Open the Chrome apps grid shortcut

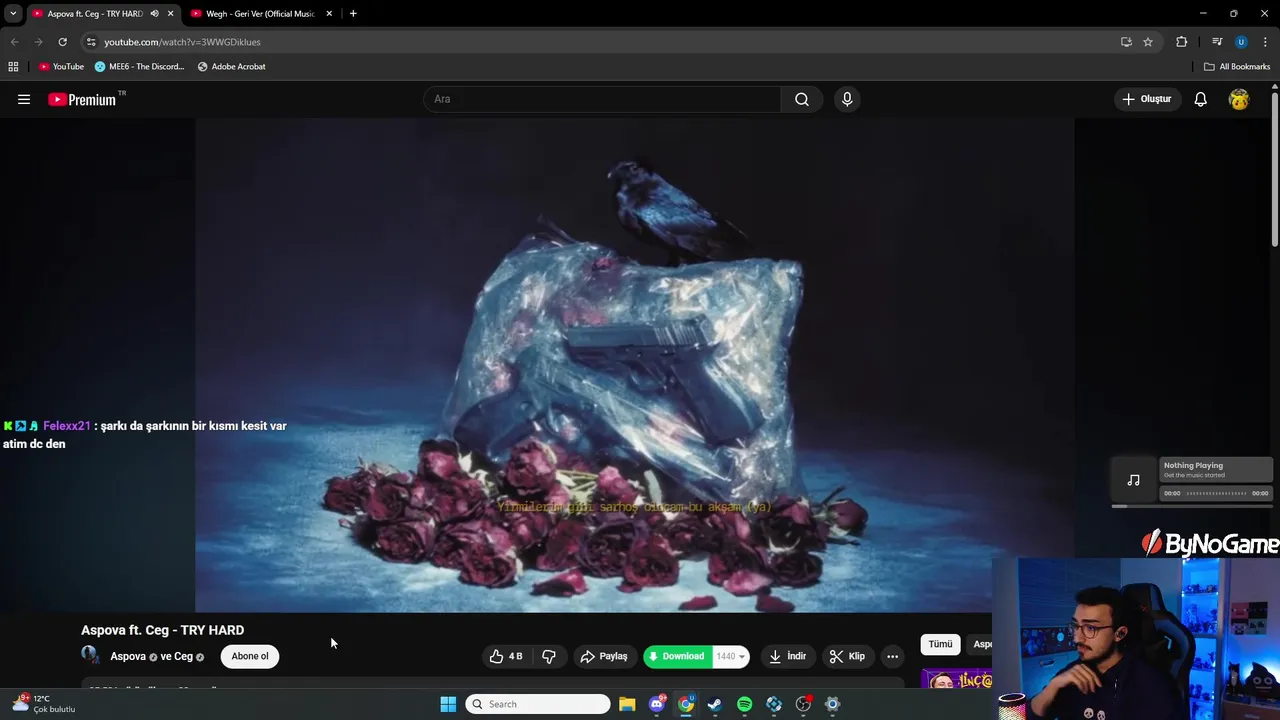13,67
